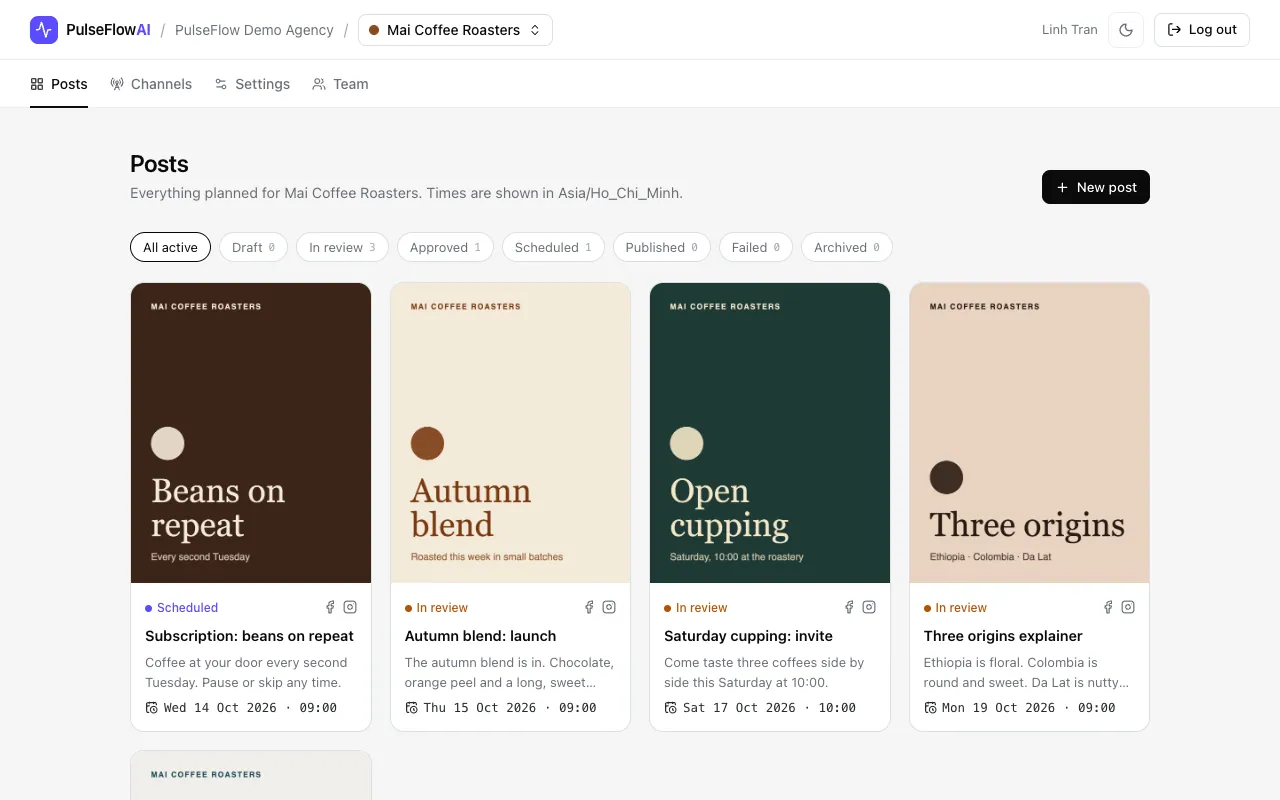Screen dimensions: 1280x800
Task: Click calendar icon beside Mon 19 Oct 2026
Action: 930,708
